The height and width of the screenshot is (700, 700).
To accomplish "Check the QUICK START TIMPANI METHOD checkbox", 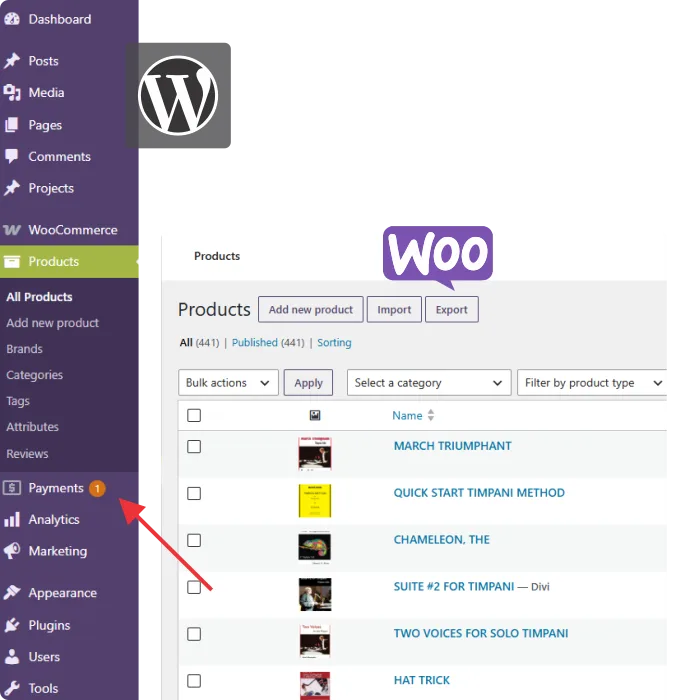I will tap(194, 493).
